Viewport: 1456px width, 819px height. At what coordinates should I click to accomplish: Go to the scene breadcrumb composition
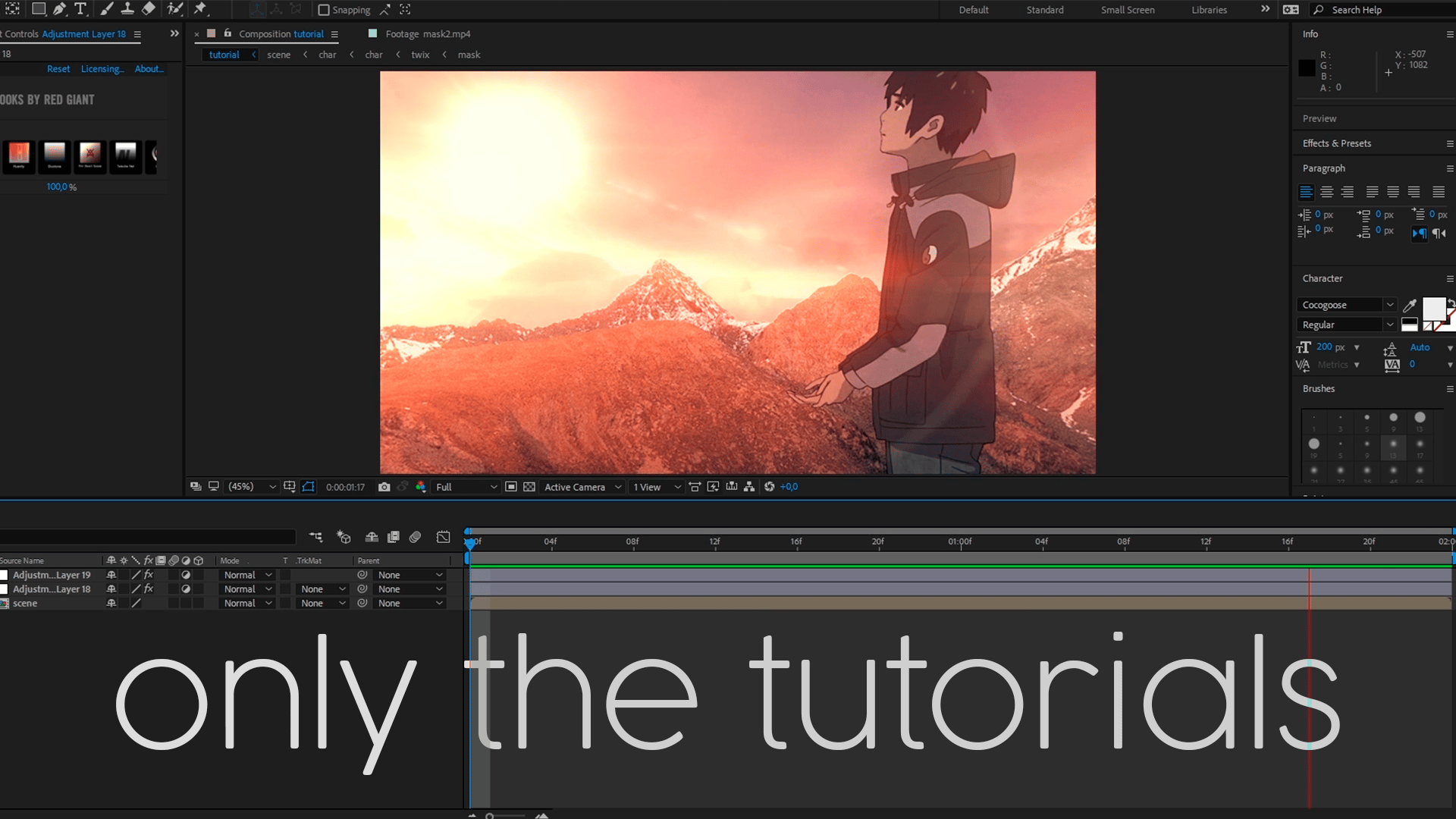pyautogui.click(x=278, y=55)
